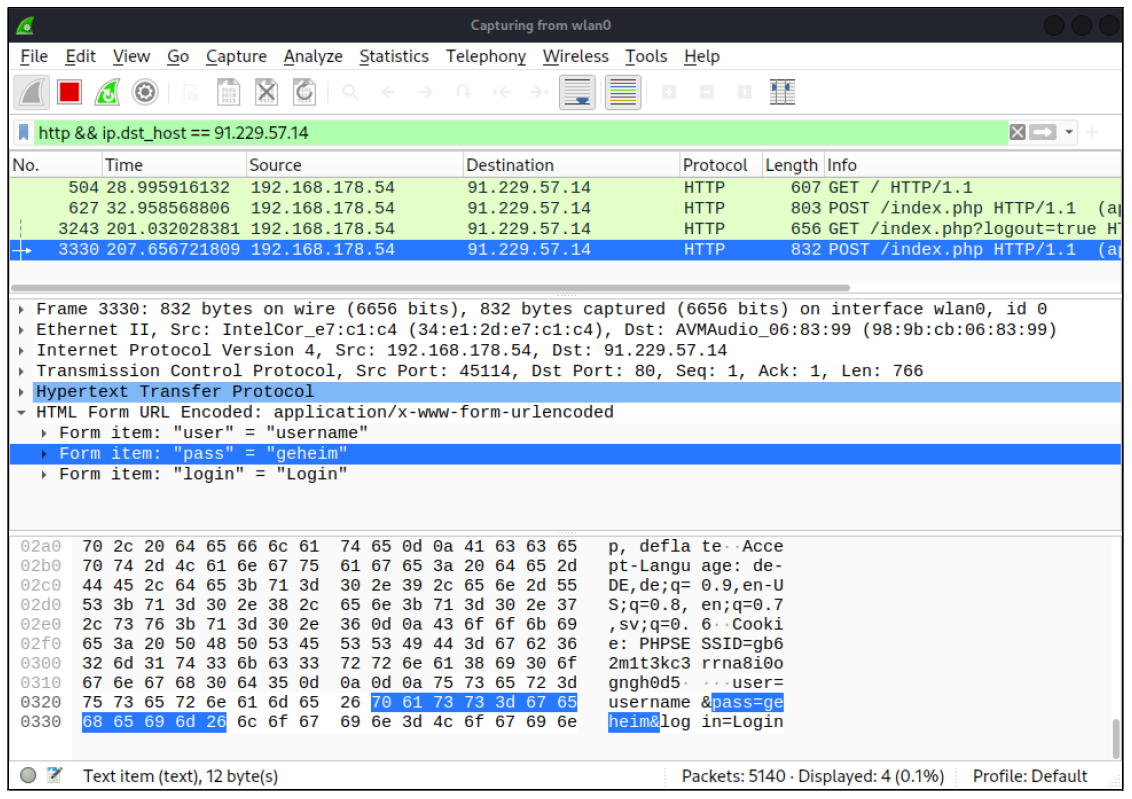Open the Telephony menu

pyautogui.click(x=485, y=56)
